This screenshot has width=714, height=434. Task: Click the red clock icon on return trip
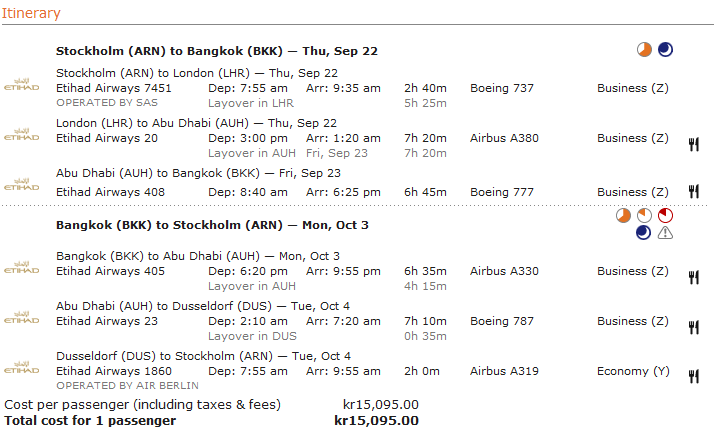coord(665,215)
